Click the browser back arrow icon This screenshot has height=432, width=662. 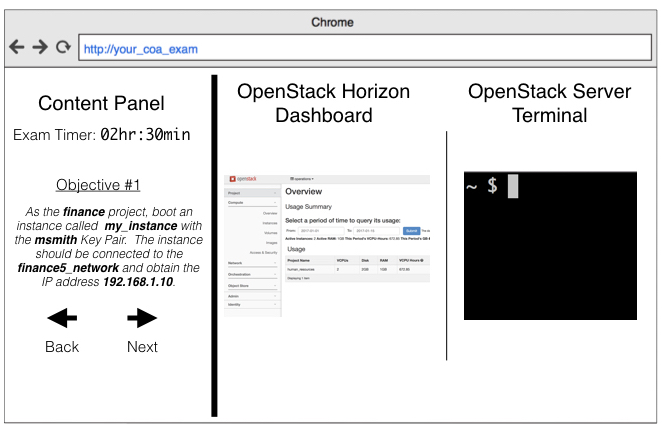click(17, 46)
